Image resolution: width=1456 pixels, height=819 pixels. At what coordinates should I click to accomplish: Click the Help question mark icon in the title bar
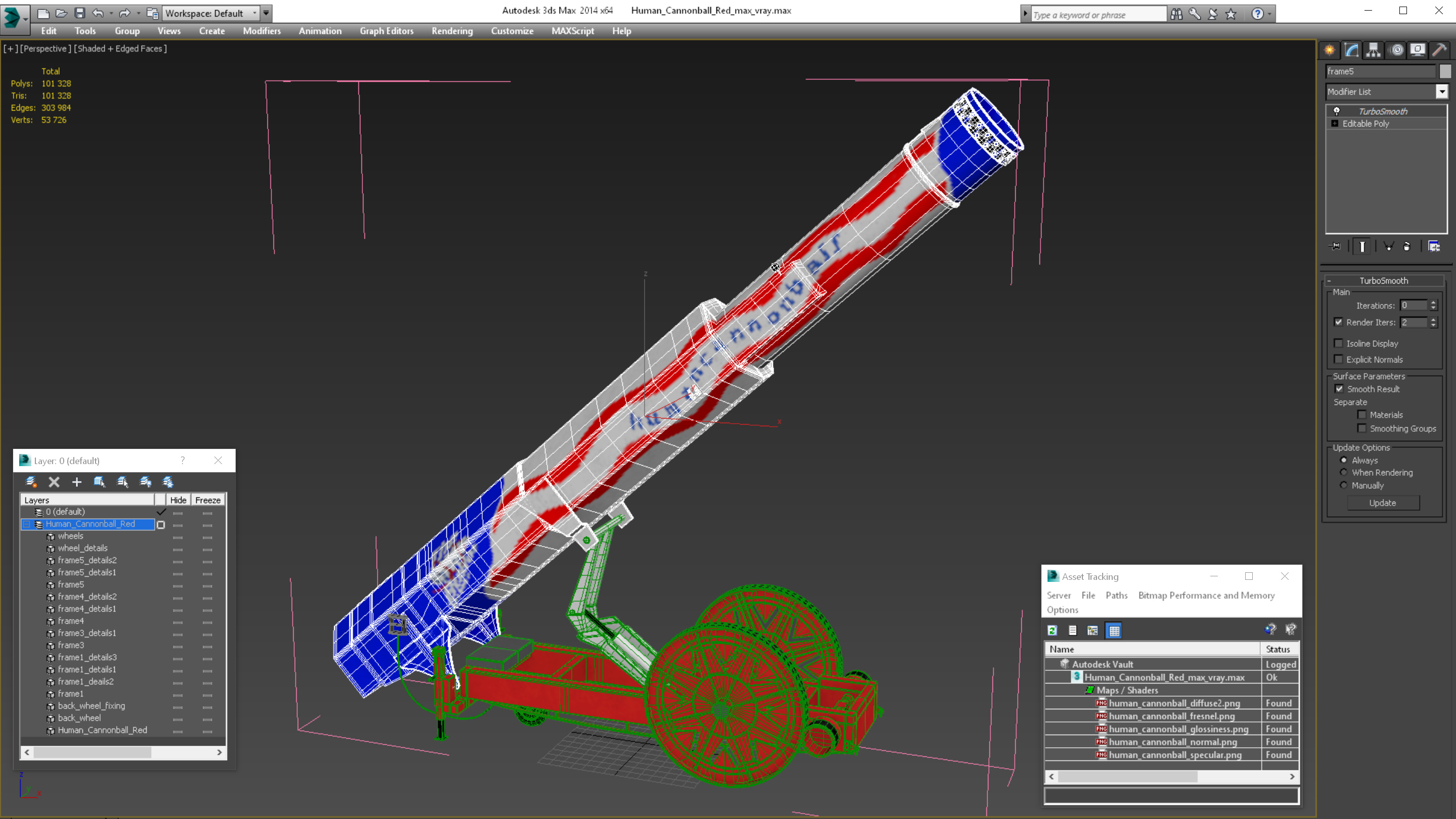(1258, 14)
